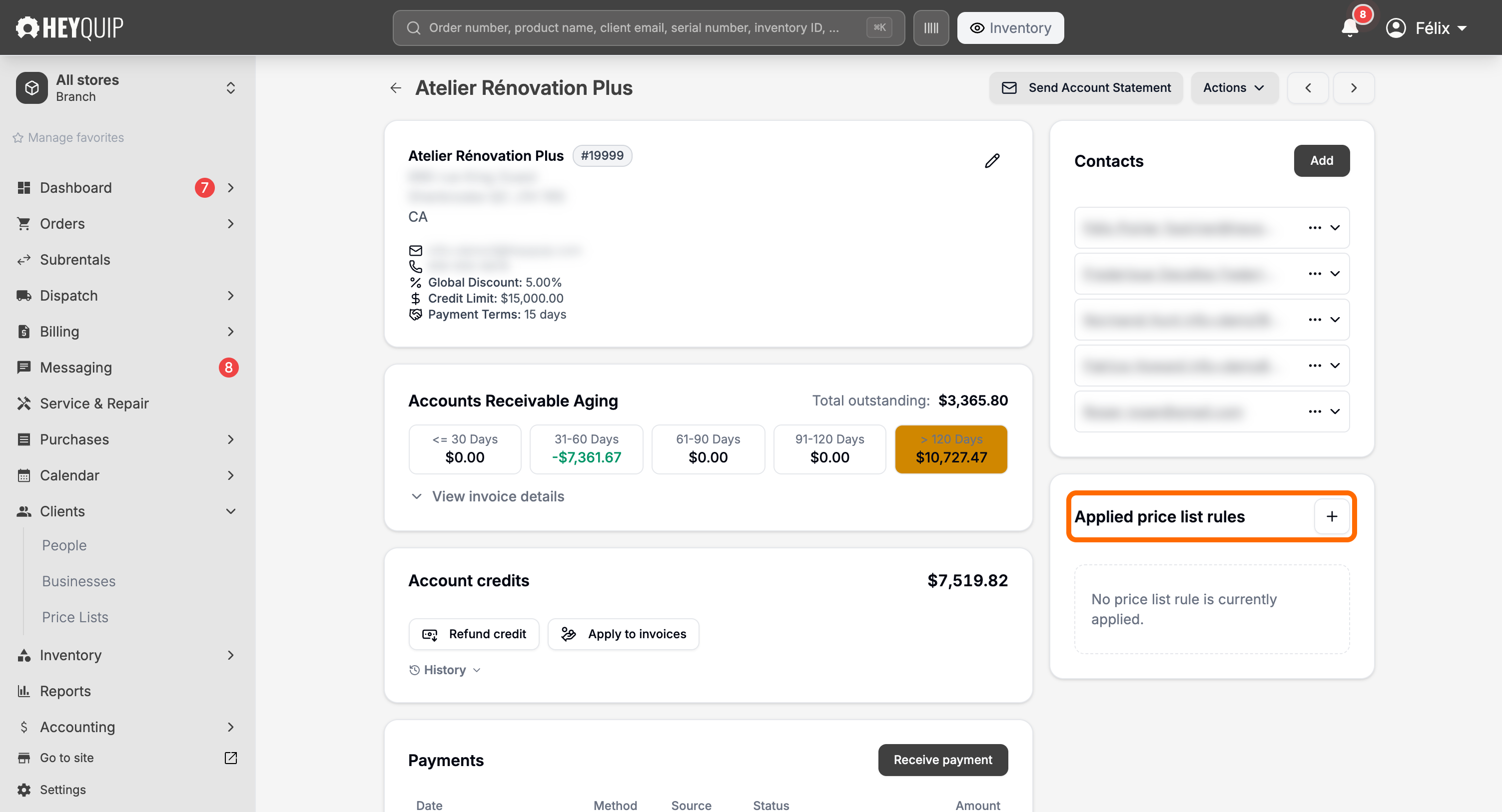Viewport: 1502px width, 812px height.
Task: Open Service & Repair section
Action: (94, 404)
